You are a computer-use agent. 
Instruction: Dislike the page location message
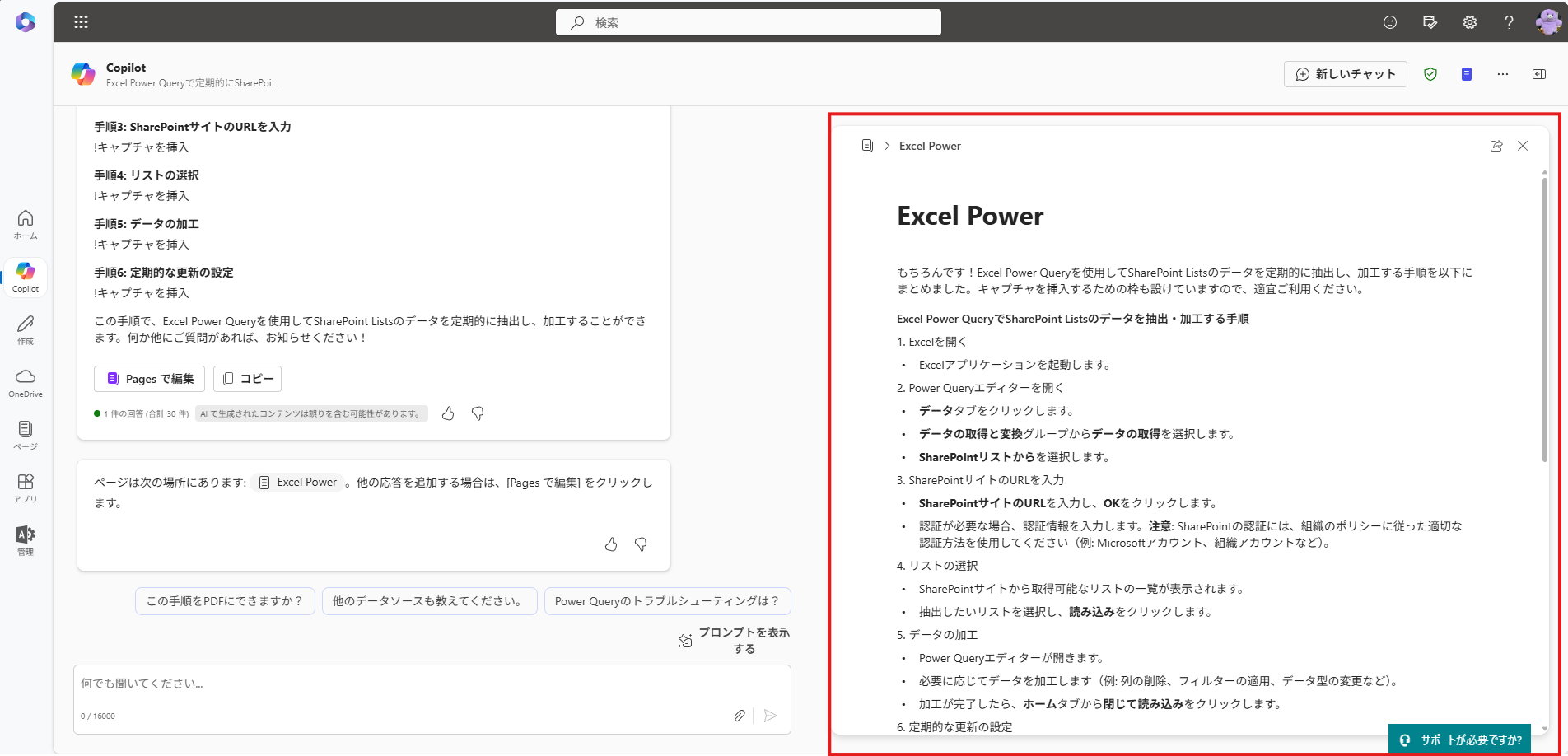641,544
